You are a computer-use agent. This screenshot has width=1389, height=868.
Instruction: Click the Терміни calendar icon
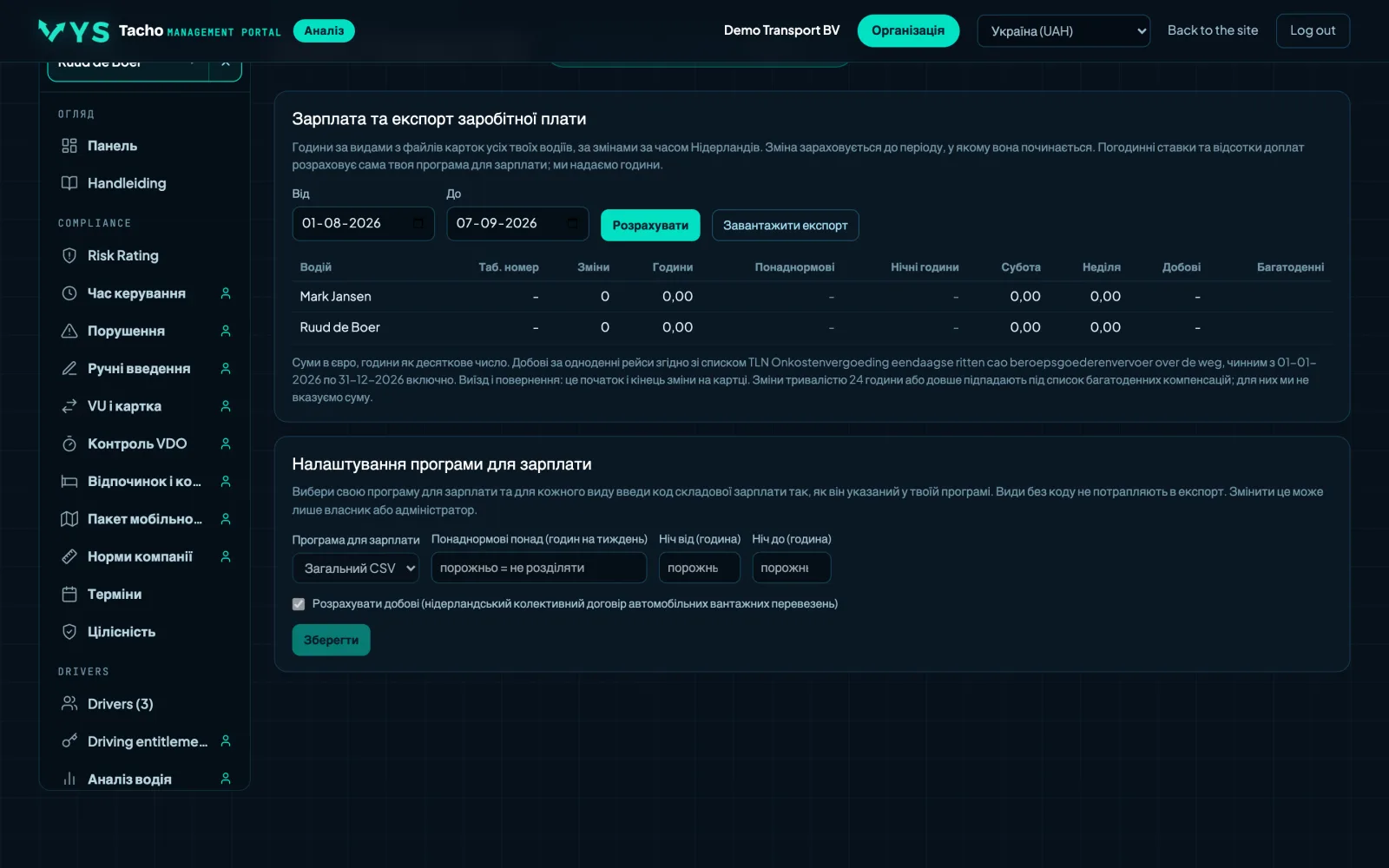pos(69,595)
